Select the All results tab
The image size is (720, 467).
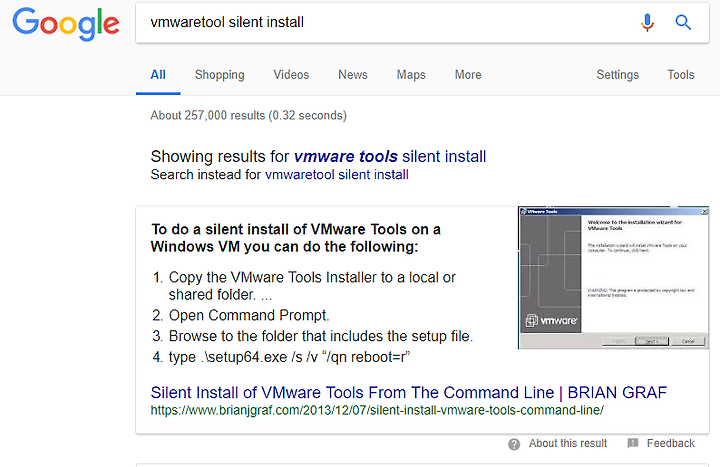pyautogui.click(x=158, y=75)
